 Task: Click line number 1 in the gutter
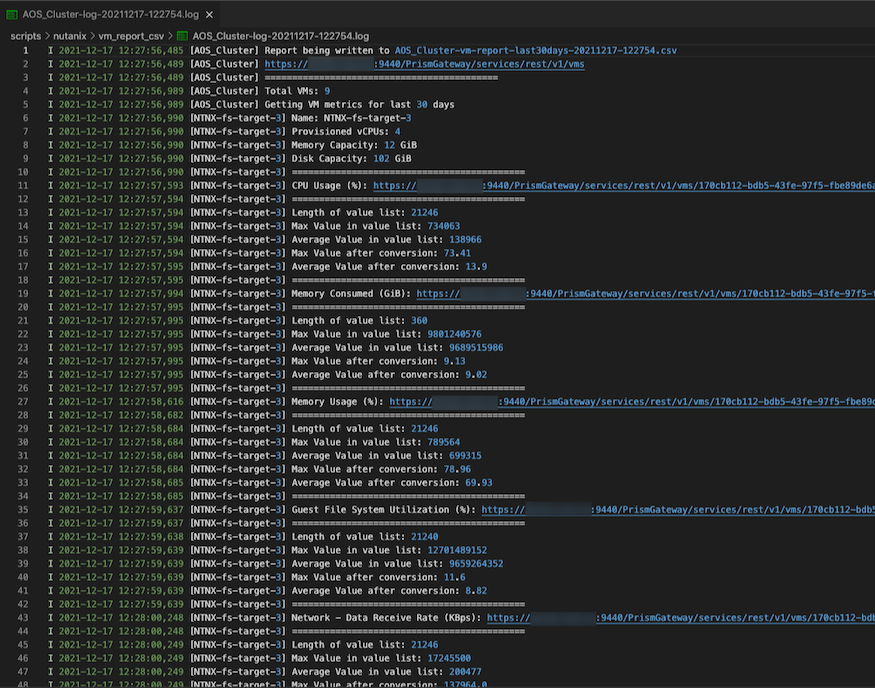pos(25,50)
